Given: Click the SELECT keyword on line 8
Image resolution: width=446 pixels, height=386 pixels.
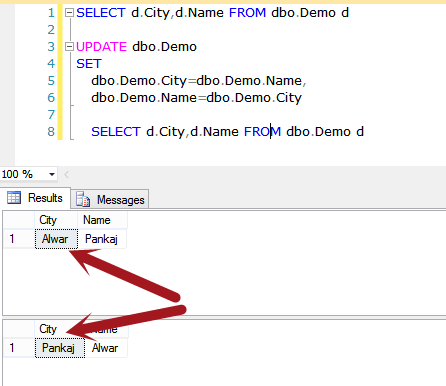Looking at the screenshot, I should pyautogui.click(x=116, y=132).
